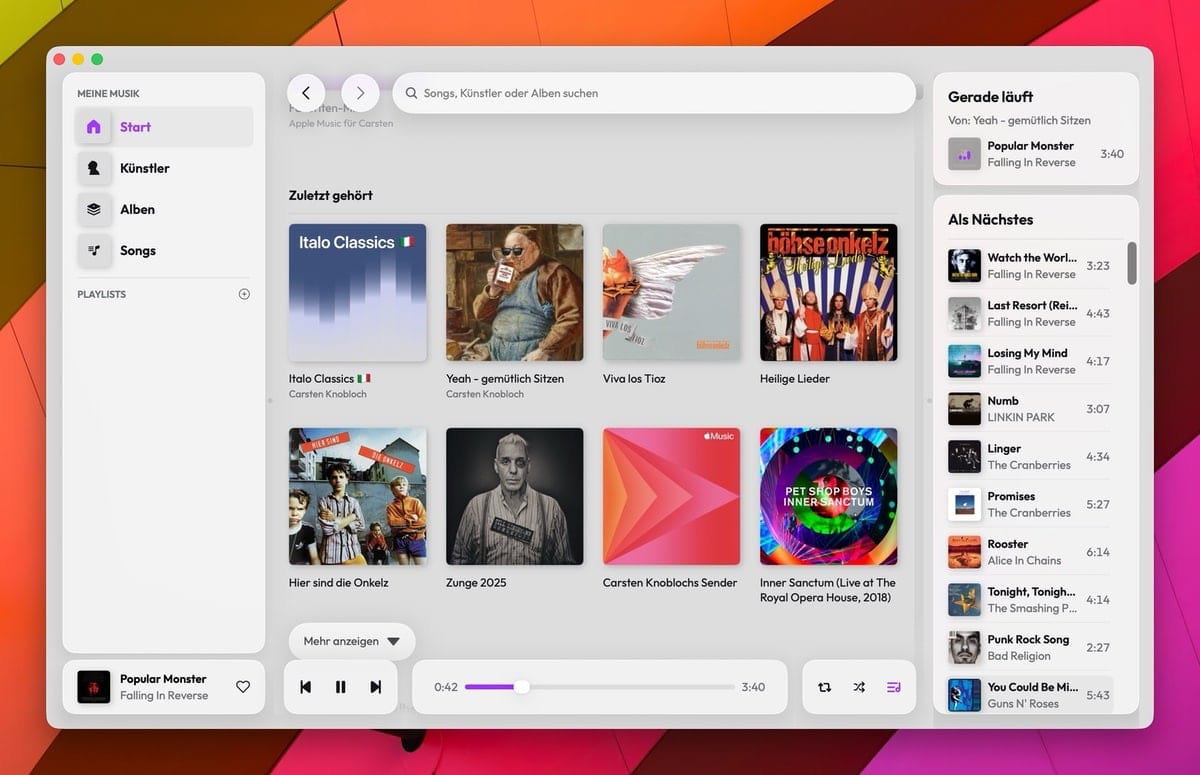Click the previous track button
1200x775 pixels.
pyautogui.click(x=306, y=687)
